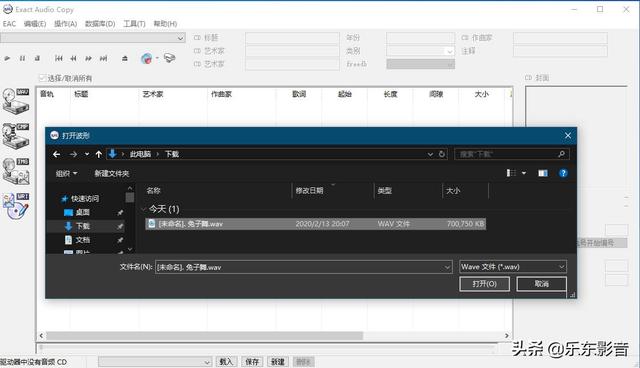
Task: Click the Downloads arrow icon in address bar
Action: (112, 154)
